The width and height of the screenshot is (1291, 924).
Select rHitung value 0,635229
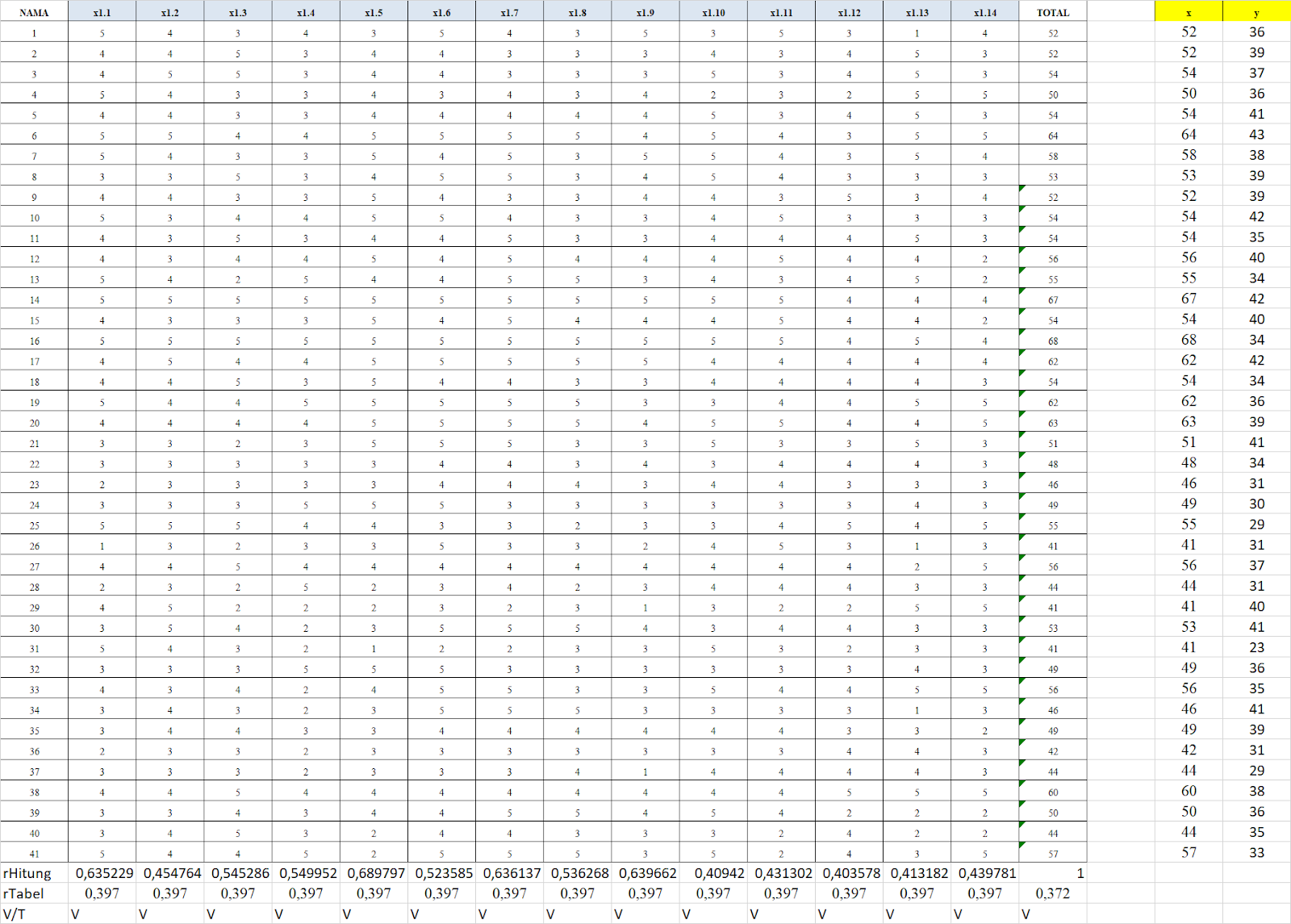click(x=104, y=873)
